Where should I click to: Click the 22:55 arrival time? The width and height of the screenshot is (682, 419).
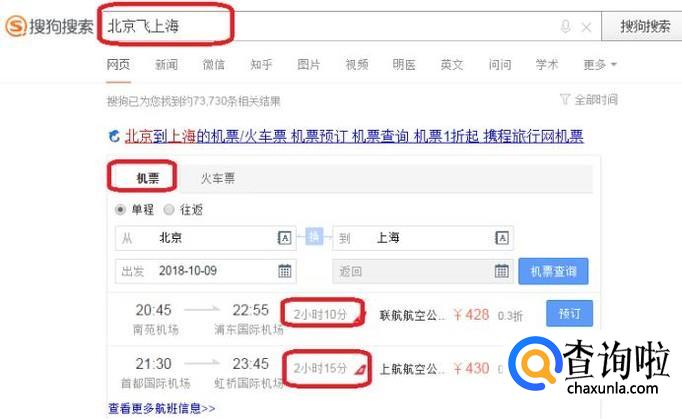(x=251, y=310)
